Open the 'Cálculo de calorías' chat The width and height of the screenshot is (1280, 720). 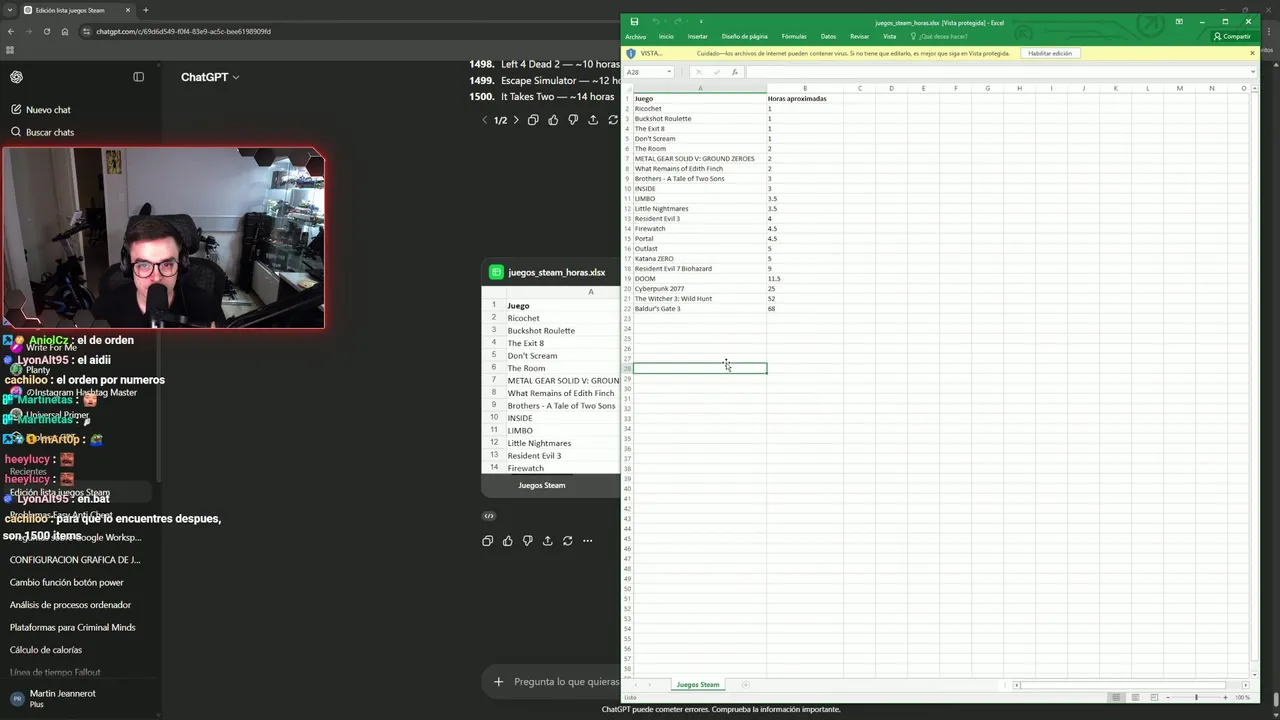[x=46, y=650]
